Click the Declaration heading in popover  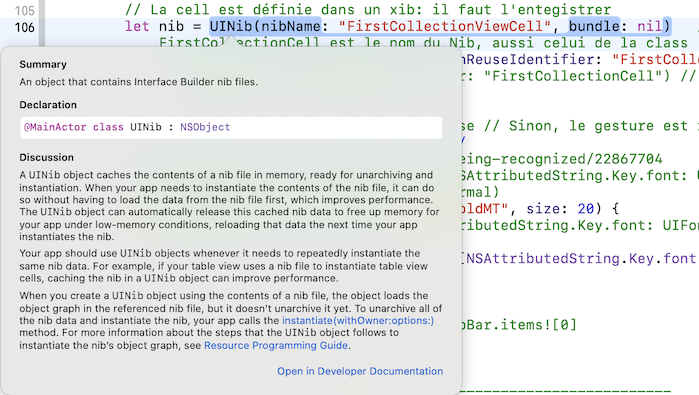48,105
